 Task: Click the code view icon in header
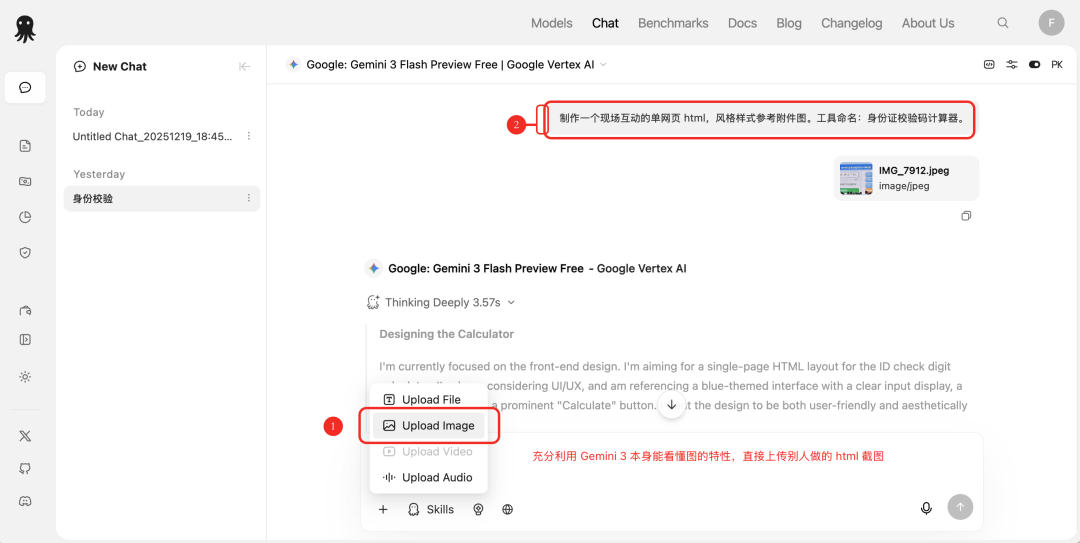point(988,64)
